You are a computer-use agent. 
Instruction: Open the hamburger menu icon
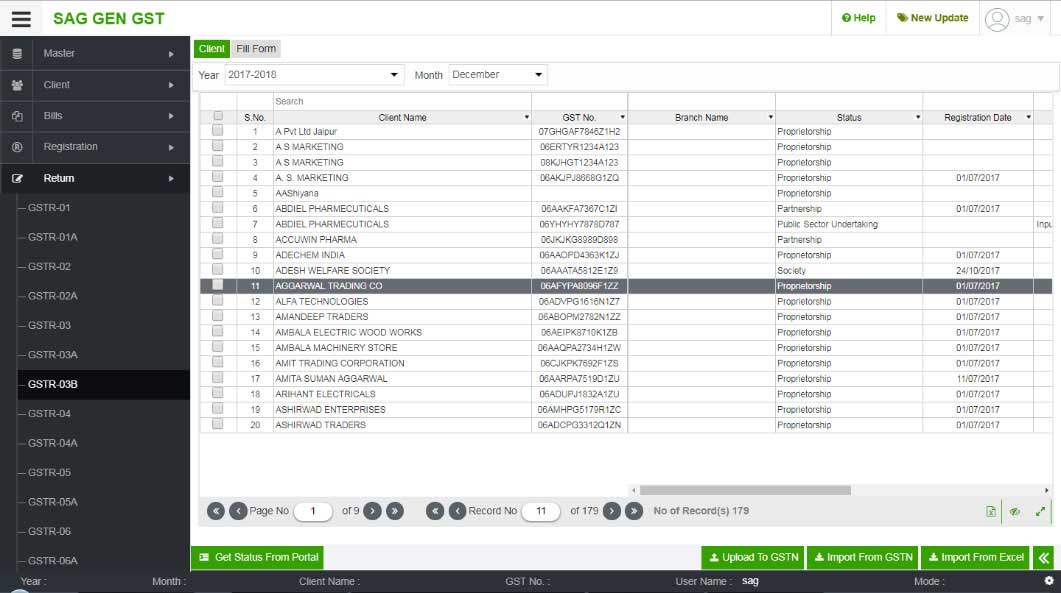click(x=21, y=18)
